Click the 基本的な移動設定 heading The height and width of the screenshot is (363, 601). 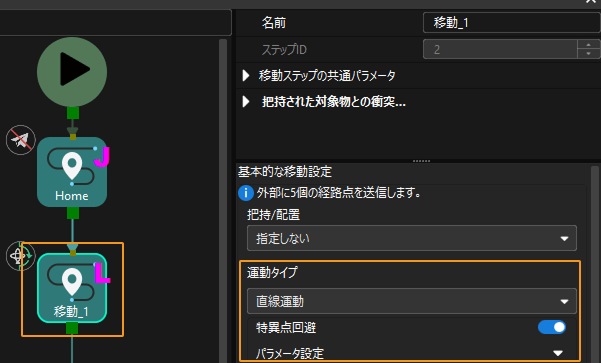(x=285, y=172)
